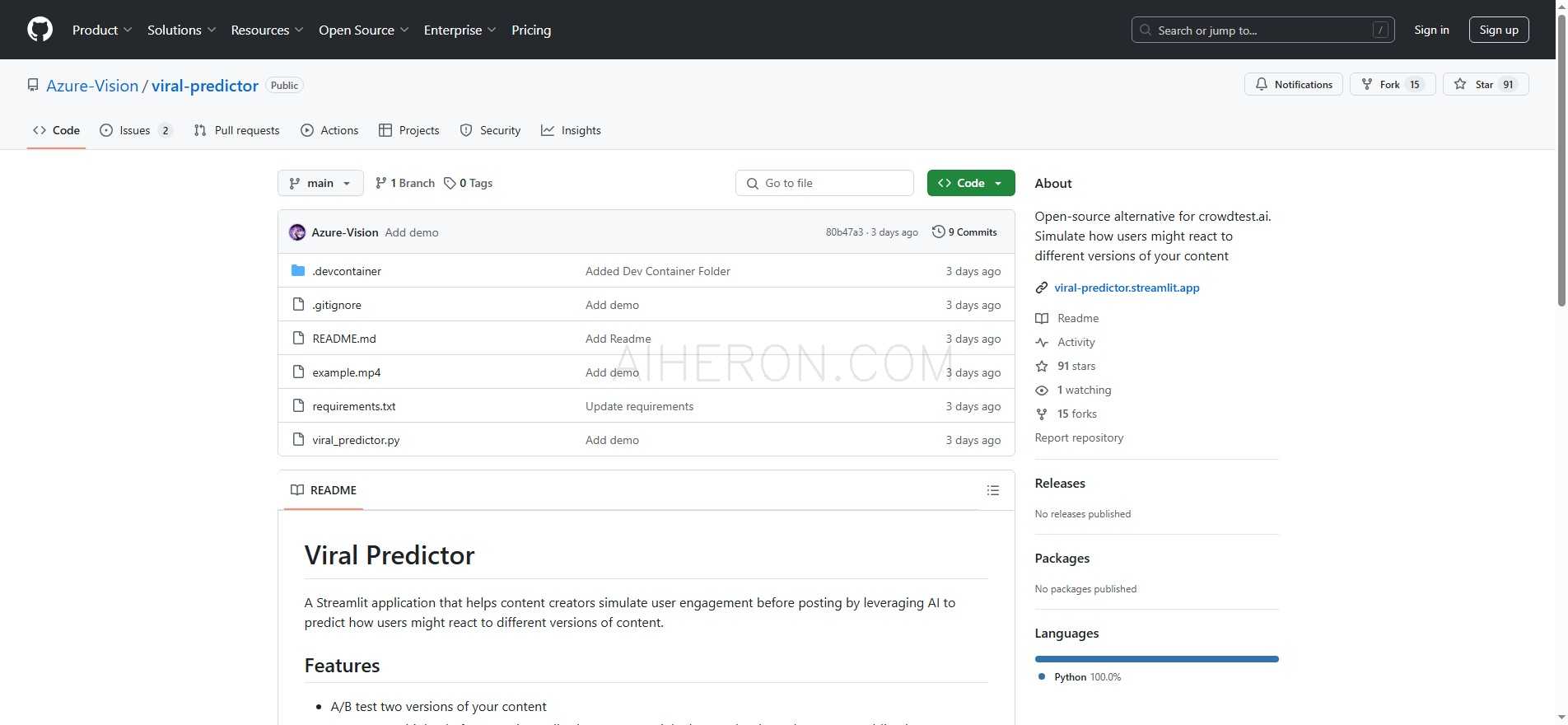Click the link chain icon beside streamlit URL
1568x725 pixels.
click(1042, 288)
